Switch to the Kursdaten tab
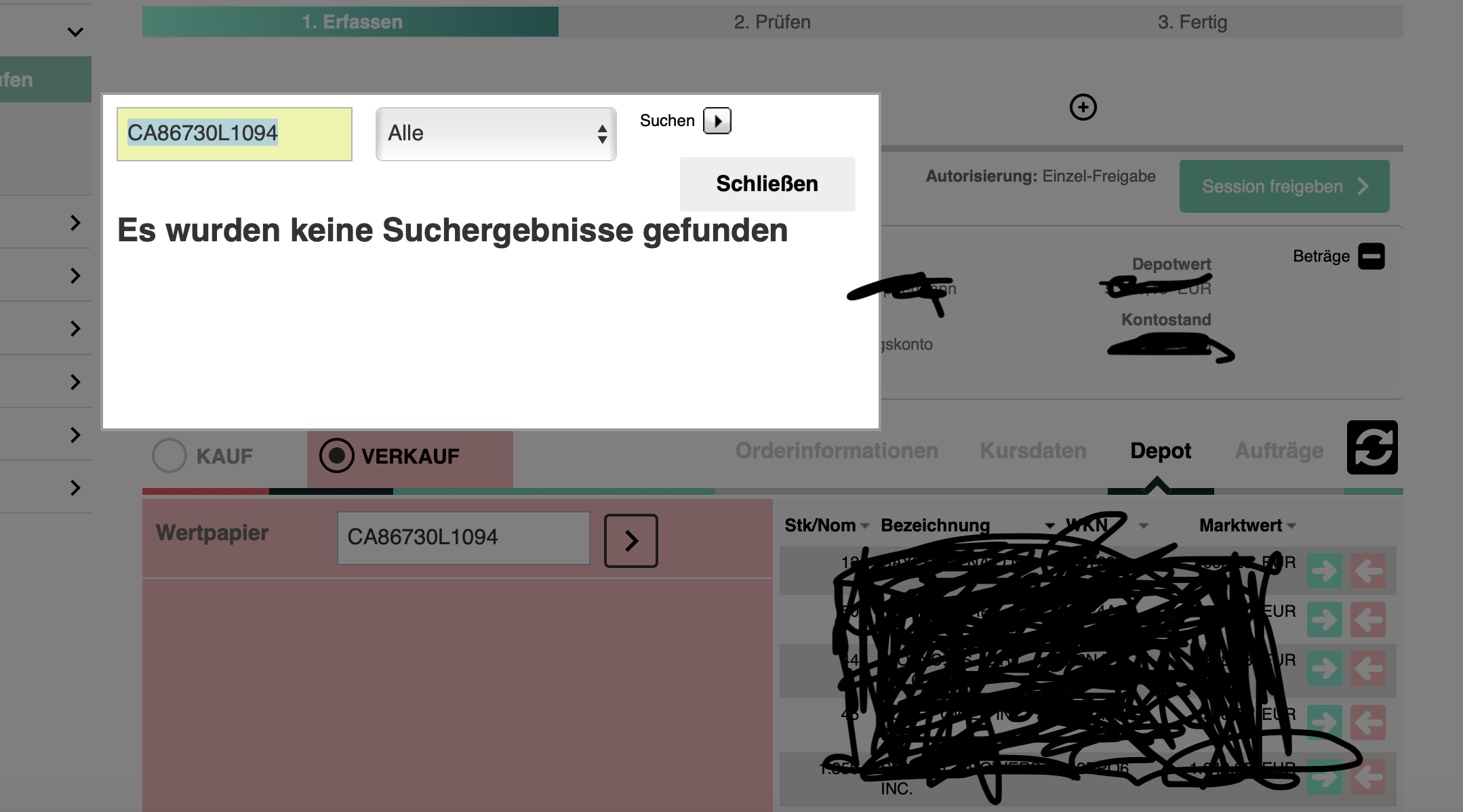 click(1033, 451)
